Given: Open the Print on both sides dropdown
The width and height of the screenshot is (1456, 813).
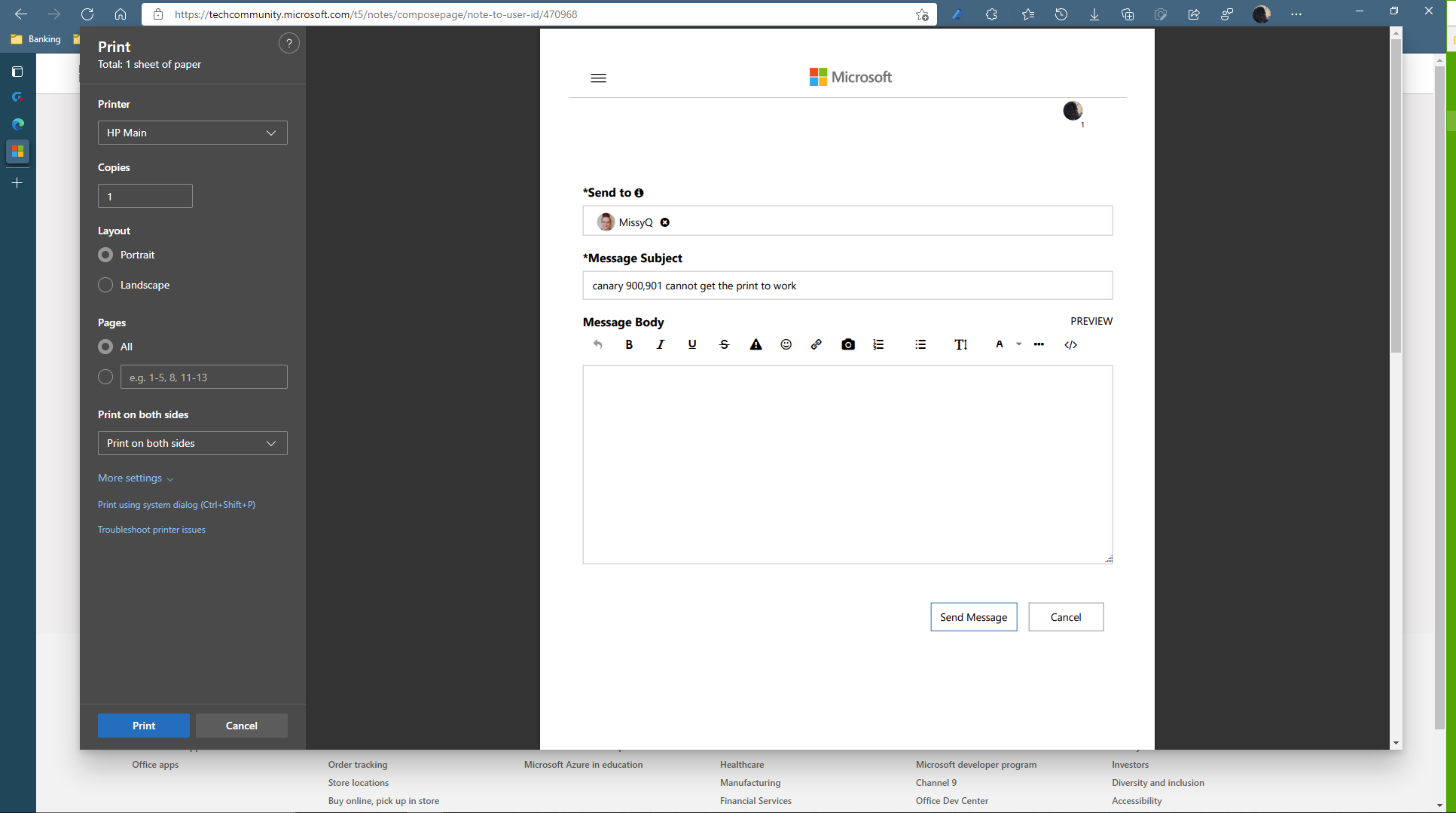Looking at the screenshot, I should pyautogui.click(x=192, y=443).
